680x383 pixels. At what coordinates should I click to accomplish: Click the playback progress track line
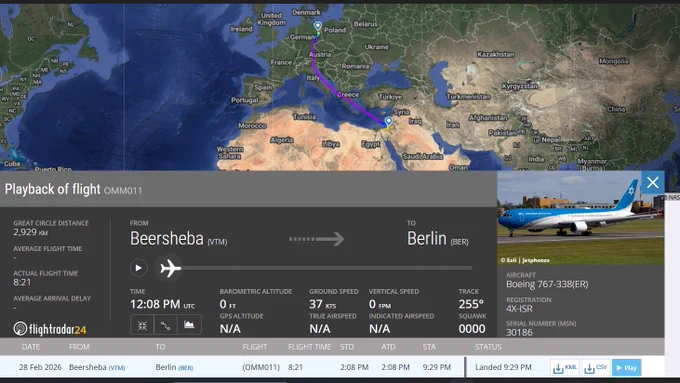tap(327, 268)
